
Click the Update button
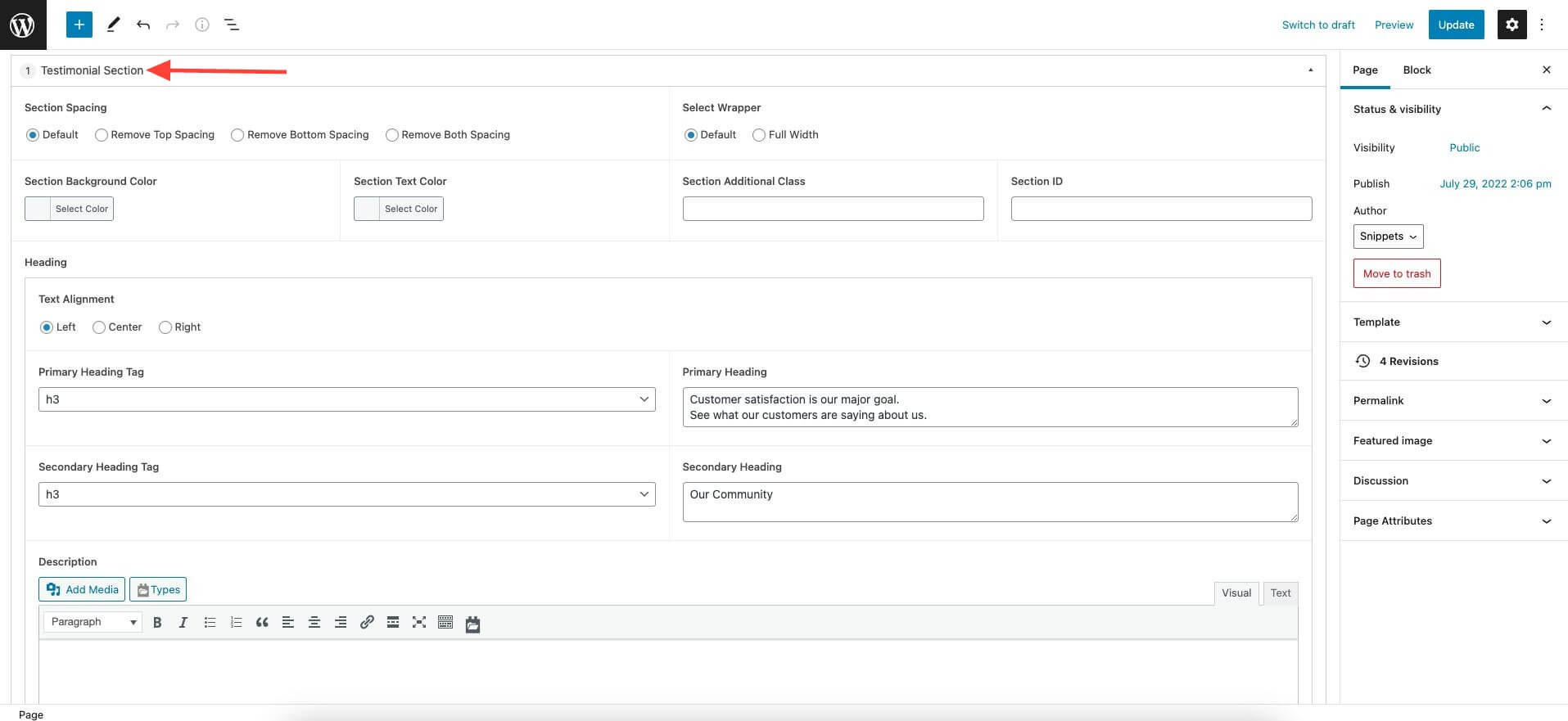(1456, 25)
